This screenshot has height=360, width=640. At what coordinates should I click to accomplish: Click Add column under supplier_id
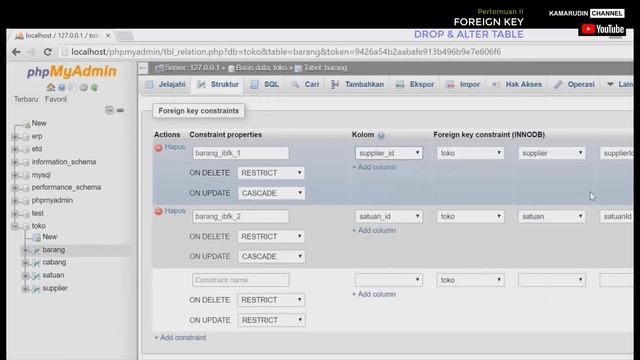click(374, 167)
